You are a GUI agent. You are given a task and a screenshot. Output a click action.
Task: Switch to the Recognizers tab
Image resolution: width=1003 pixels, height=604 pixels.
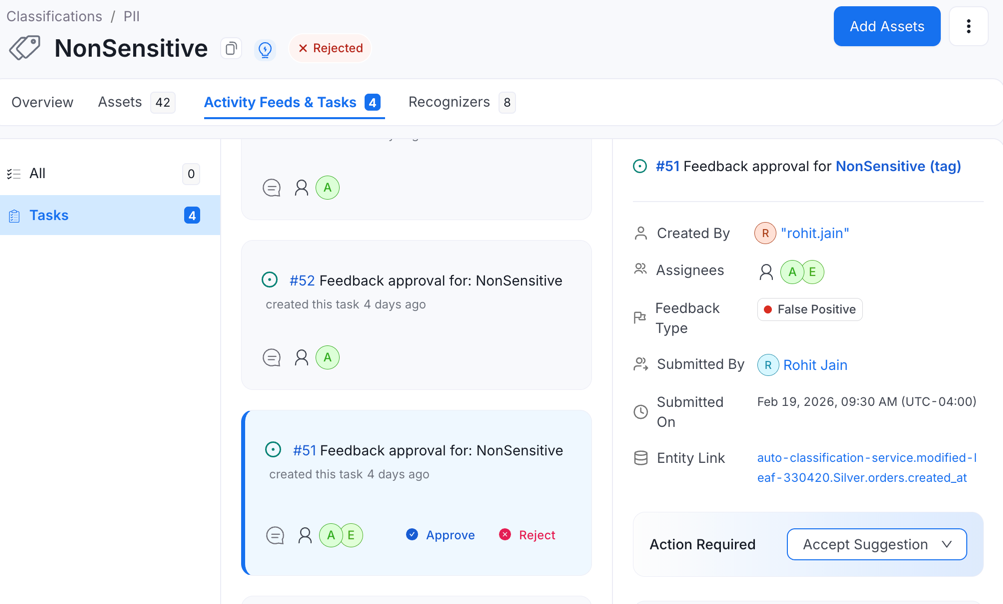coord(448,101)
